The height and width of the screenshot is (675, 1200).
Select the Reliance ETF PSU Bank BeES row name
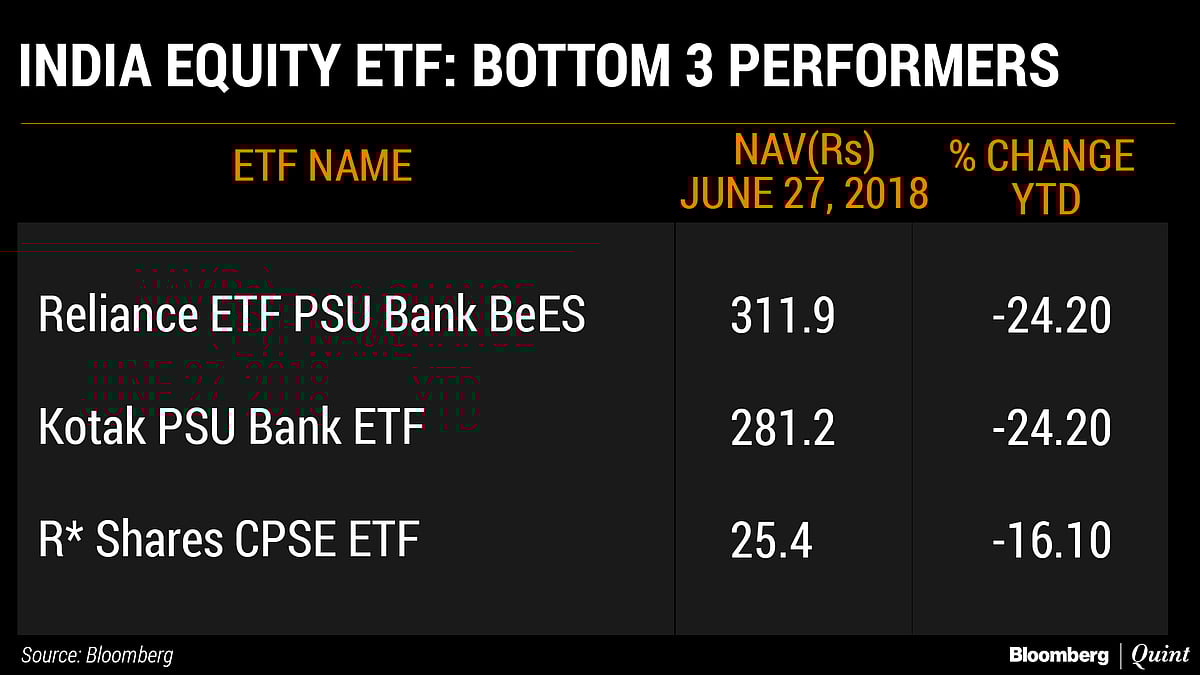click(312, 315)
